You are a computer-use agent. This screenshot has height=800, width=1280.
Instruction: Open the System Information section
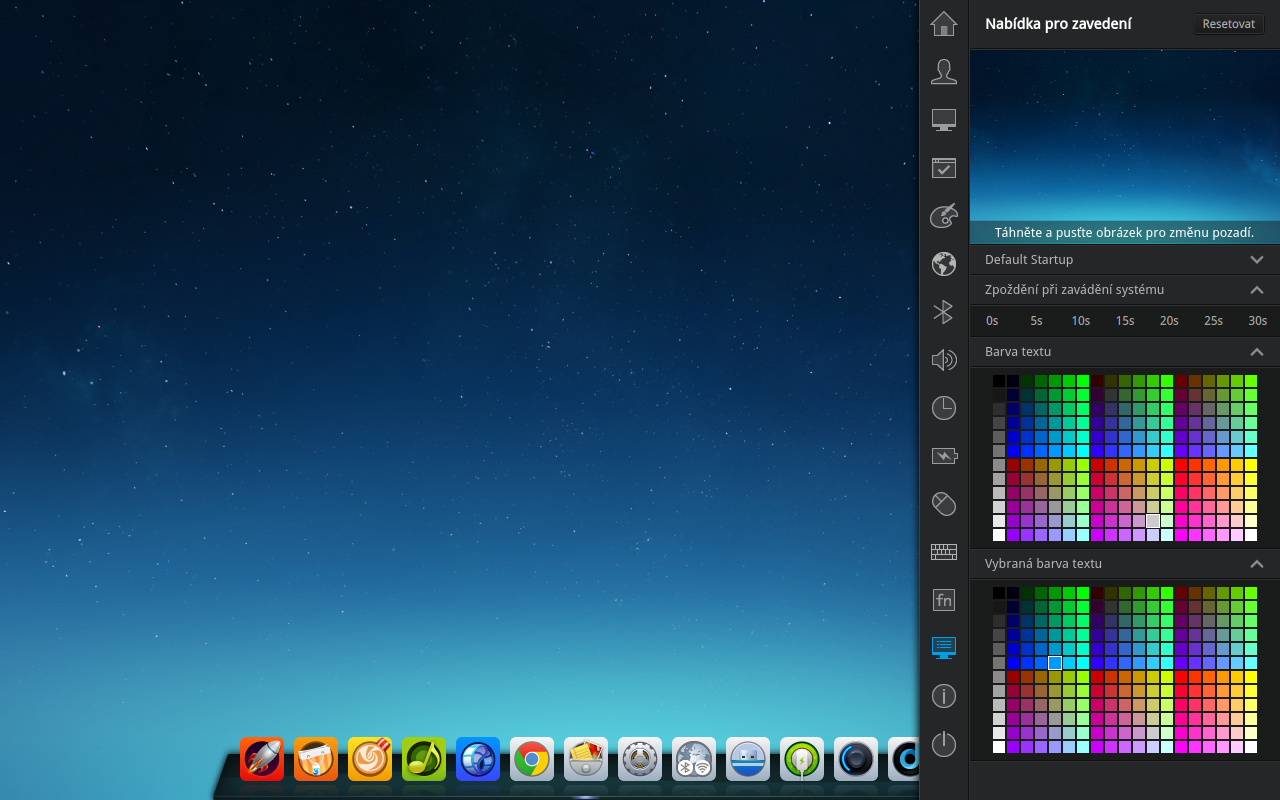pos(943,696)
